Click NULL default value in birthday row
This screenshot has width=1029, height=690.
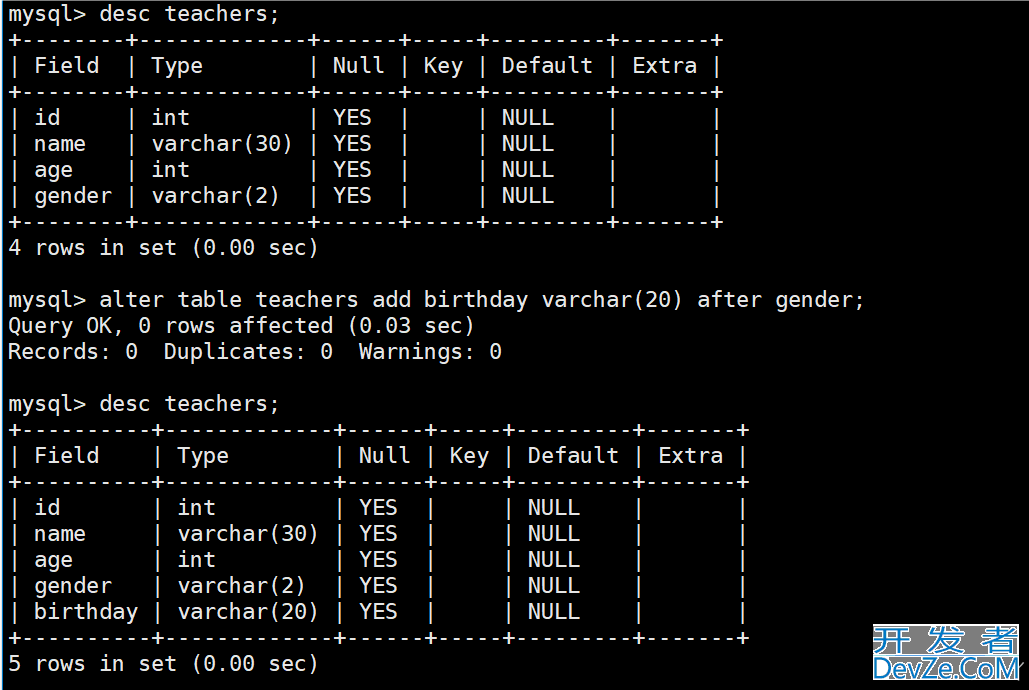click(553, 611)
